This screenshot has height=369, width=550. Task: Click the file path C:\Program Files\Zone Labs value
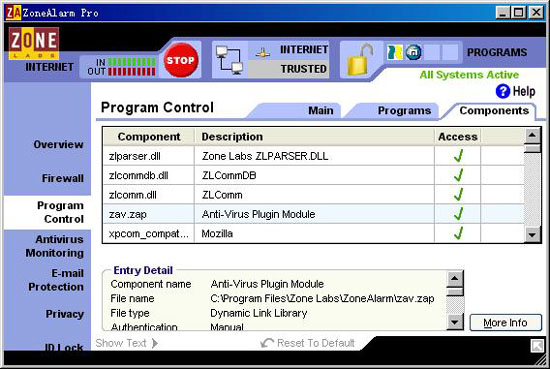click(322, 298)
